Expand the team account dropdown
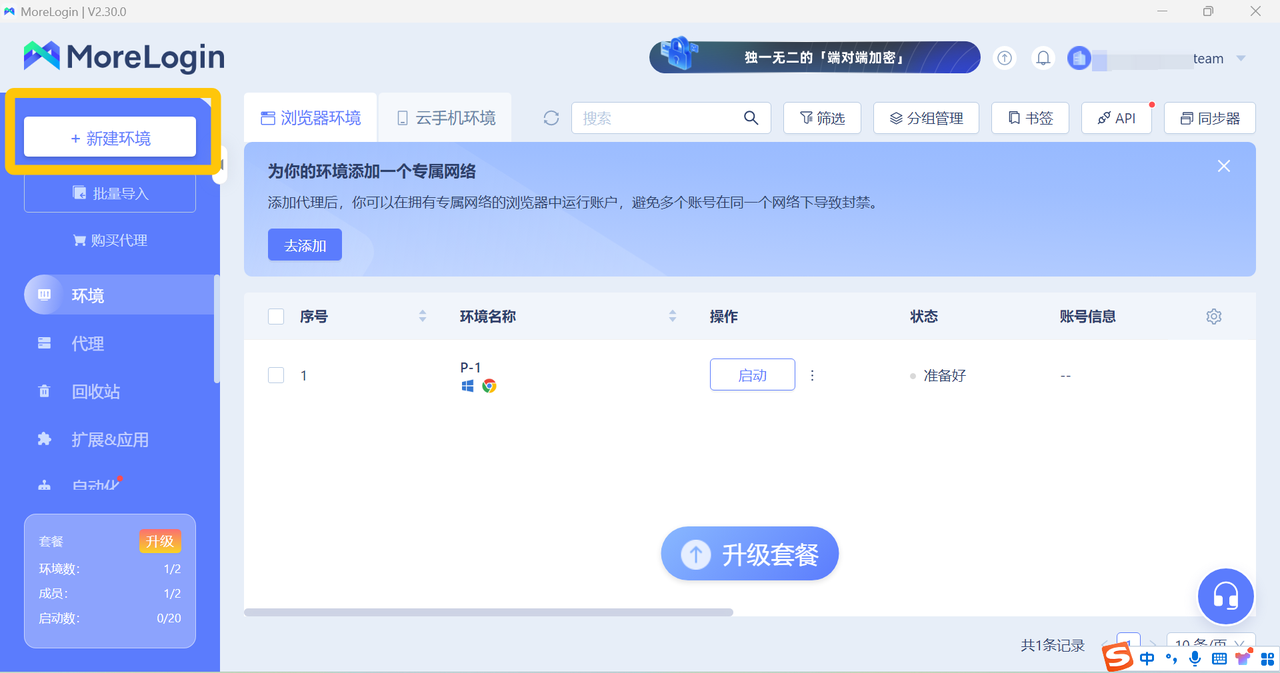Screen dimensions: 1280x673 tap(1241, 58)
